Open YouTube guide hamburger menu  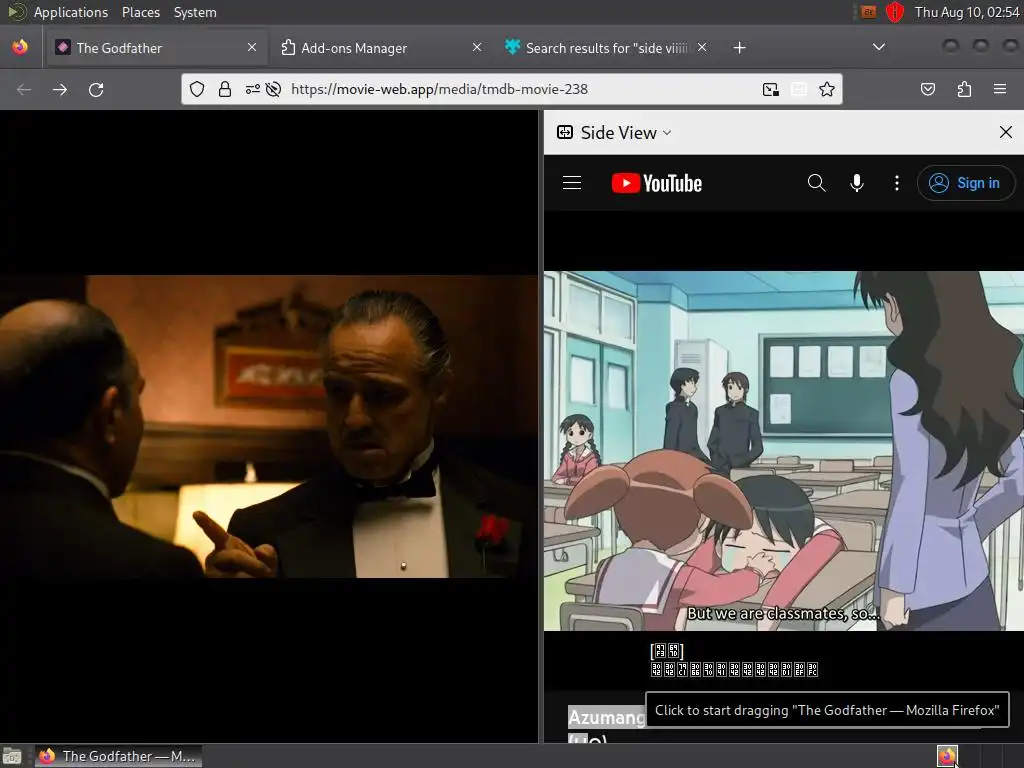coord(572,183)
